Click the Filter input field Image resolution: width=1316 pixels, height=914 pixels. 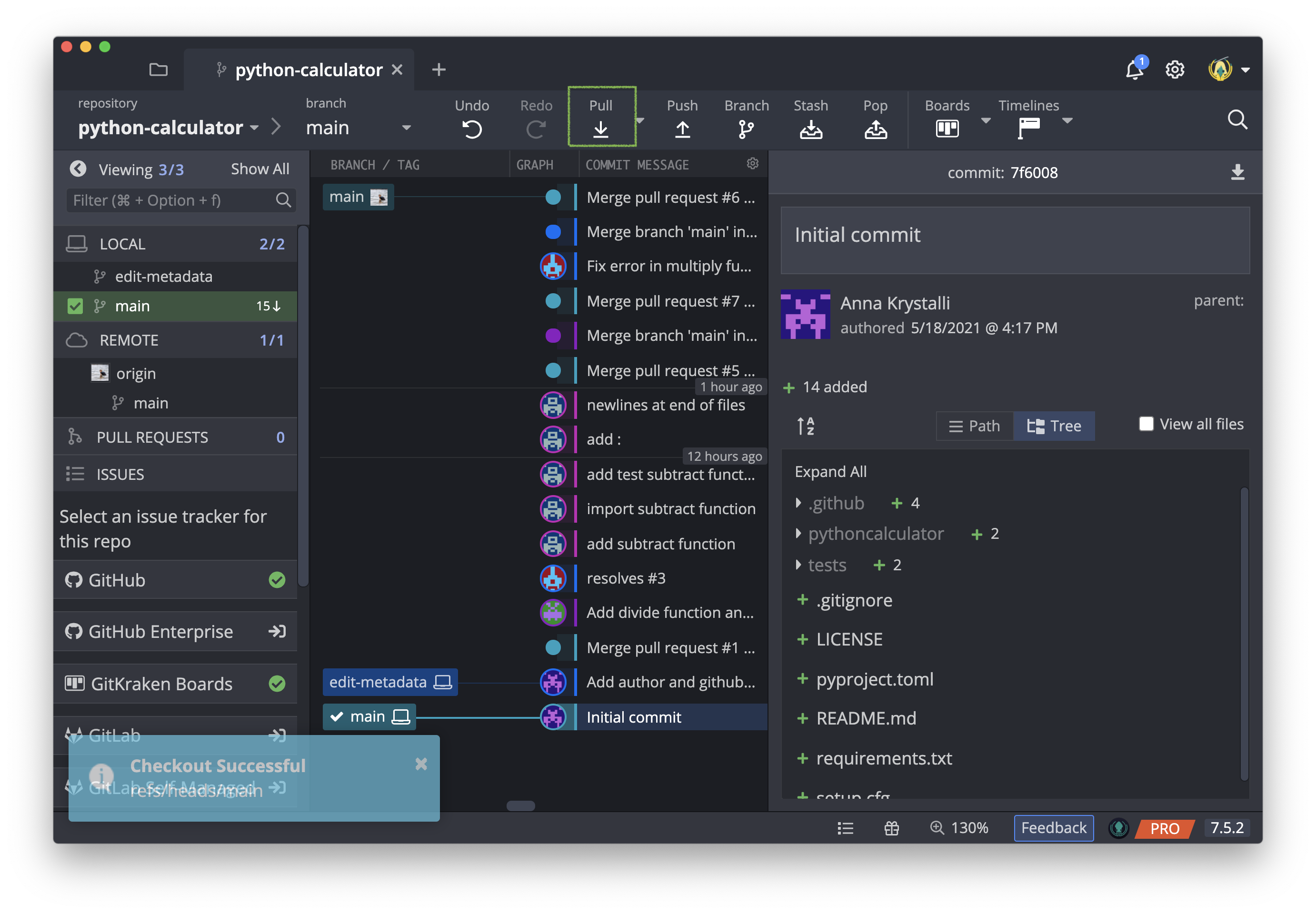[x=180, y=200]
